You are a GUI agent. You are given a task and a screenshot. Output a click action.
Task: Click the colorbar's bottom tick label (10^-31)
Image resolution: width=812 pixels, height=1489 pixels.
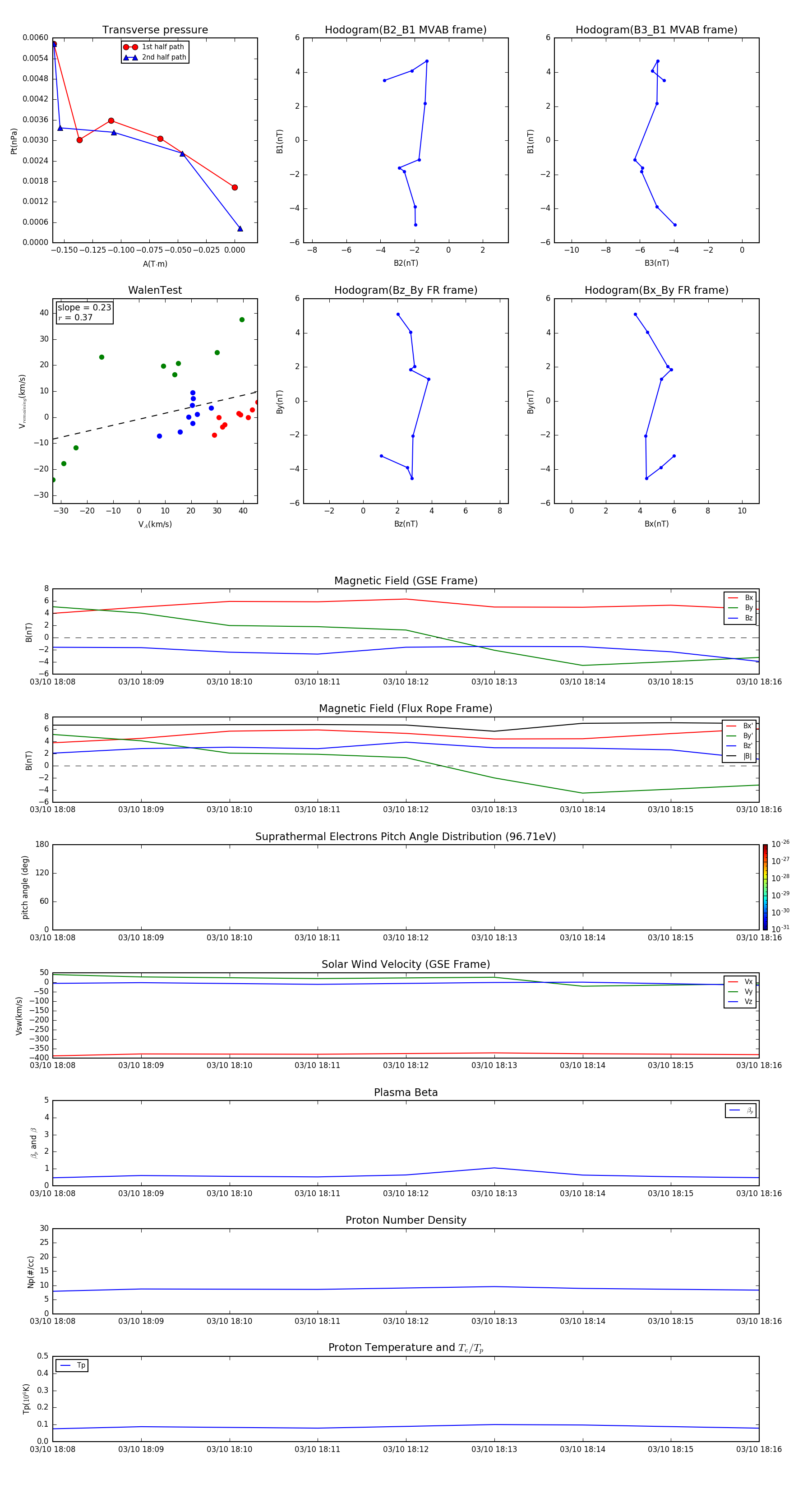780,929
